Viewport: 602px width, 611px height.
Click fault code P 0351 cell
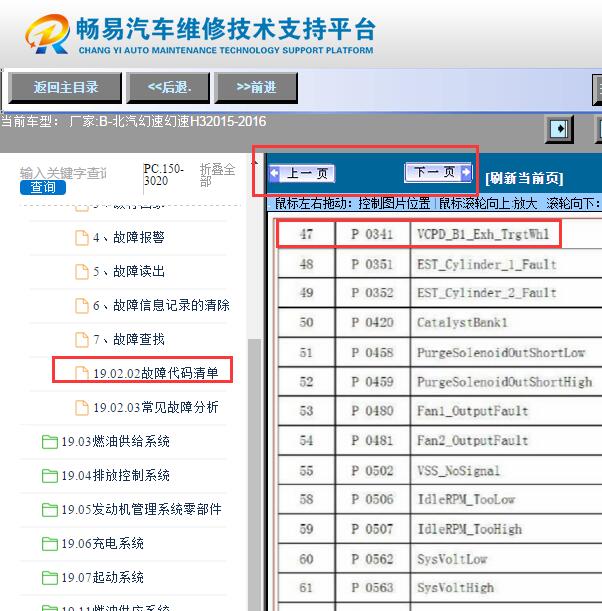[372, 264]
